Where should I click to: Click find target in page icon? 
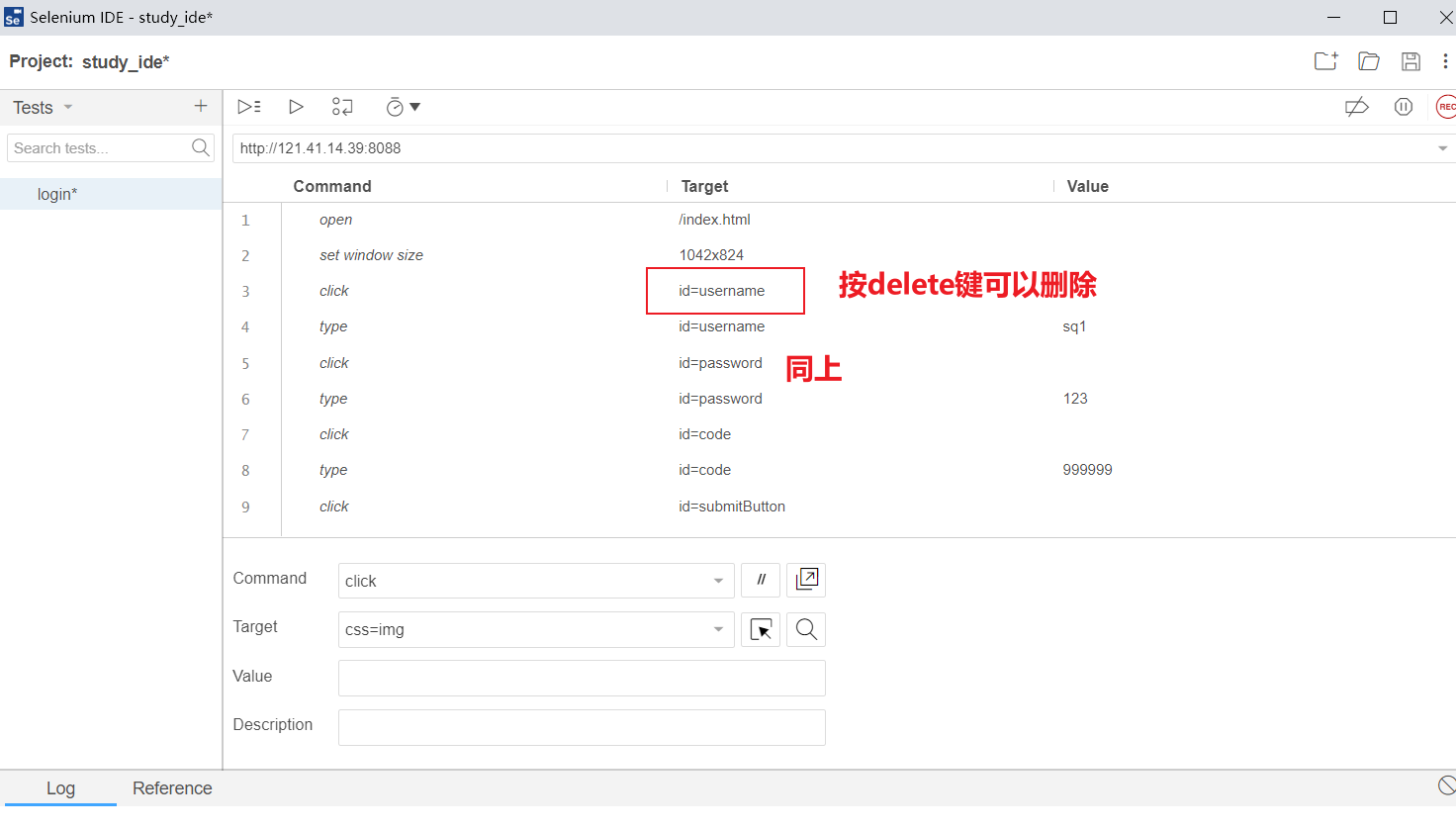coord(806,629)
